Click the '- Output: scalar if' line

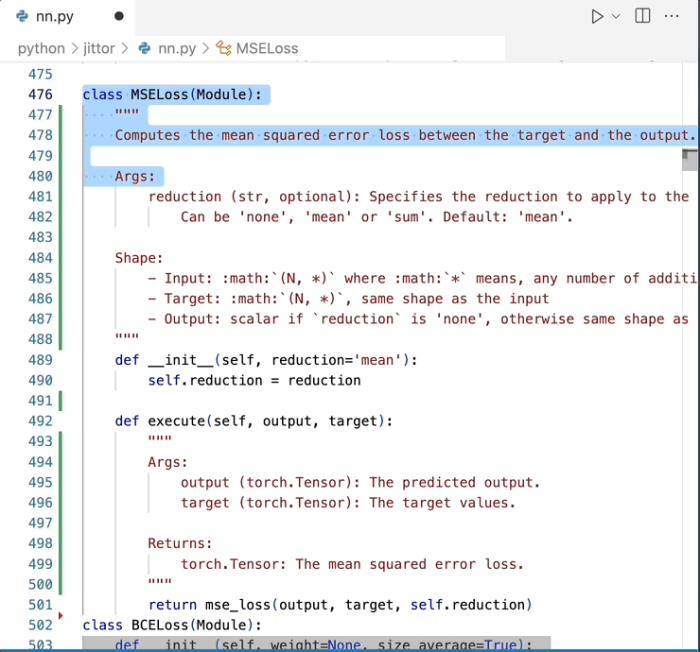(418, 319)
